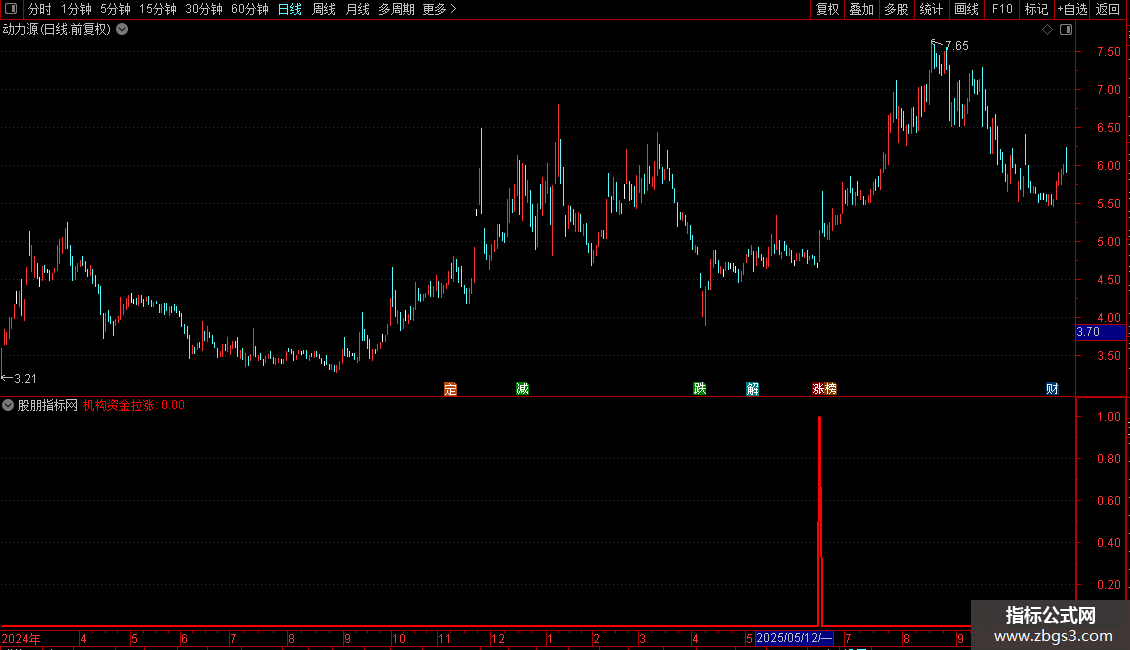Click the 股朋指标网 indicator name
This screenshot has height=650, width=1130.
tap(48, 406)
